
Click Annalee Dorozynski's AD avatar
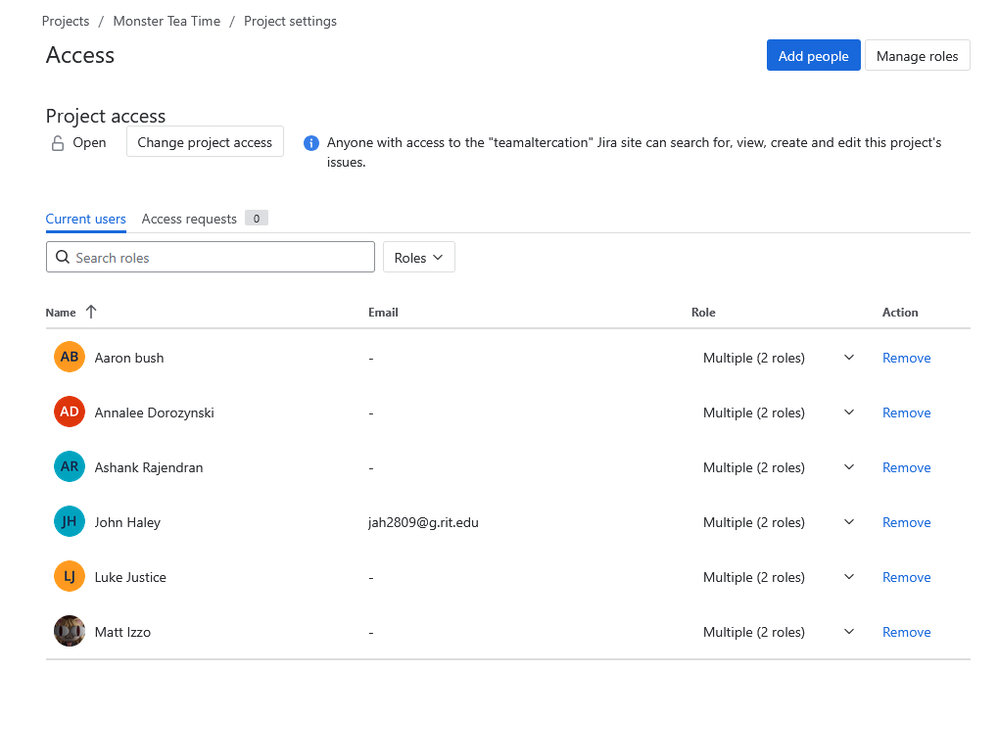(69, 412)
